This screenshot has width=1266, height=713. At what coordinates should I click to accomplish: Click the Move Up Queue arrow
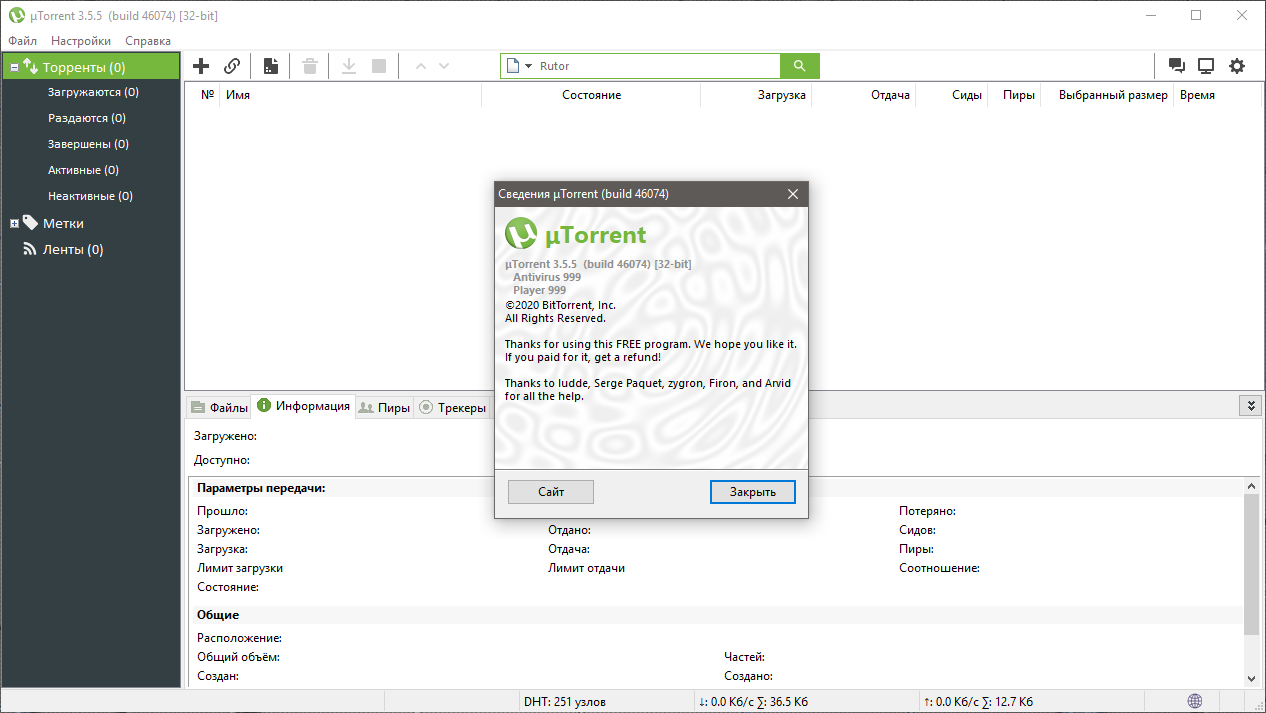tap(420, 66)
